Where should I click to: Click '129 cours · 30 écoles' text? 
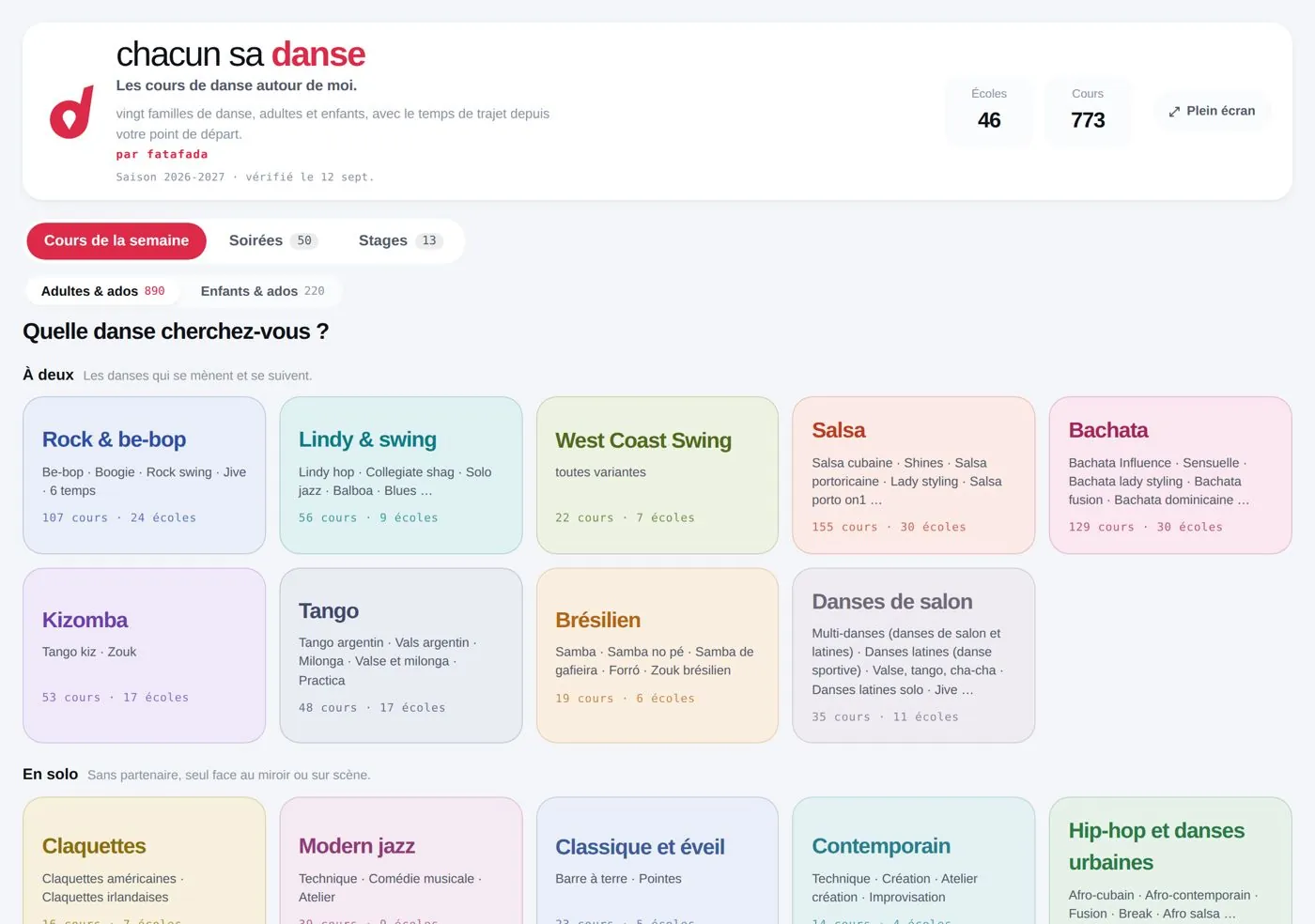[1145, 527]
